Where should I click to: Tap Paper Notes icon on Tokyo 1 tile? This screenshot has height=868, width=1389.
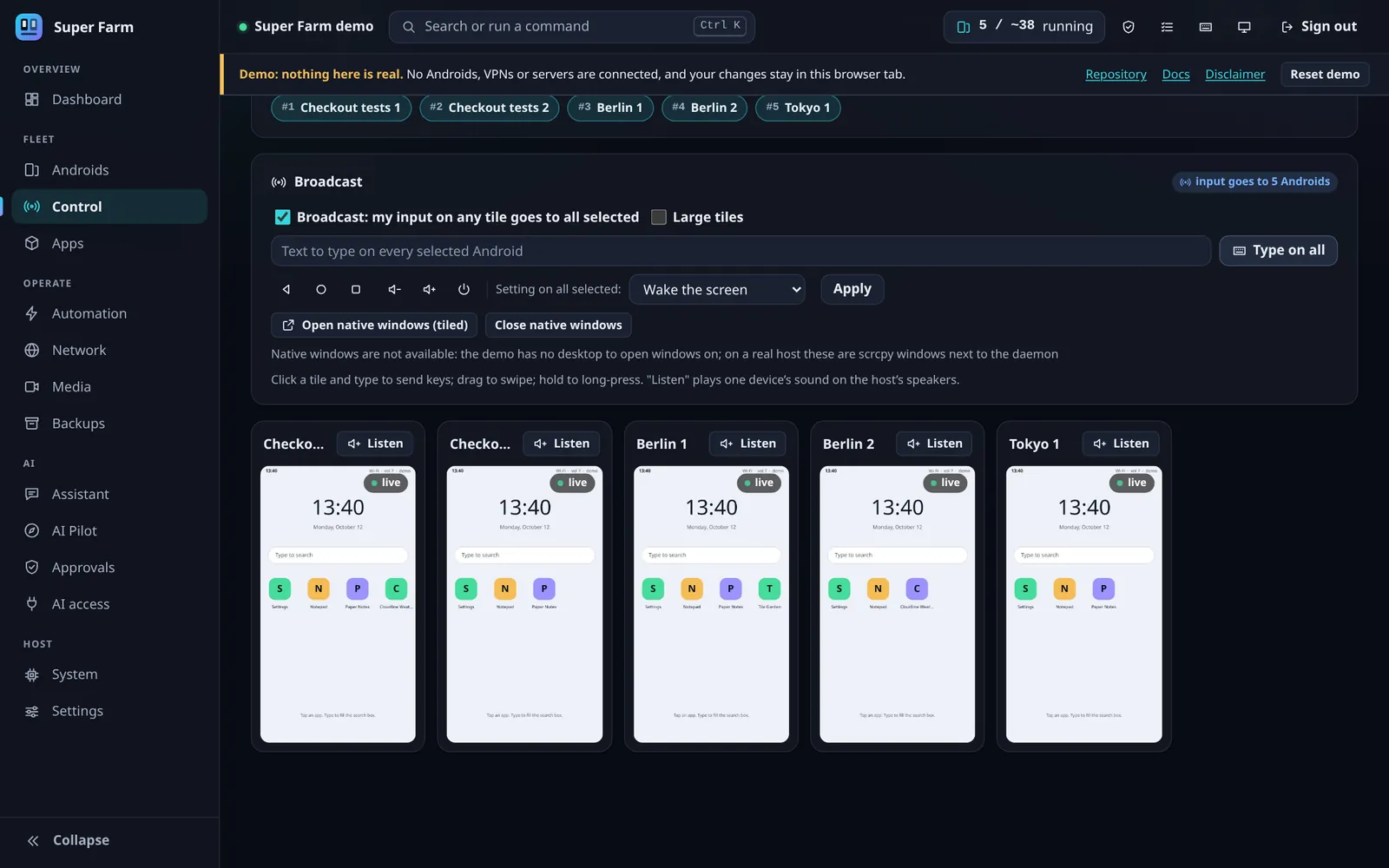click(1103, 589)
